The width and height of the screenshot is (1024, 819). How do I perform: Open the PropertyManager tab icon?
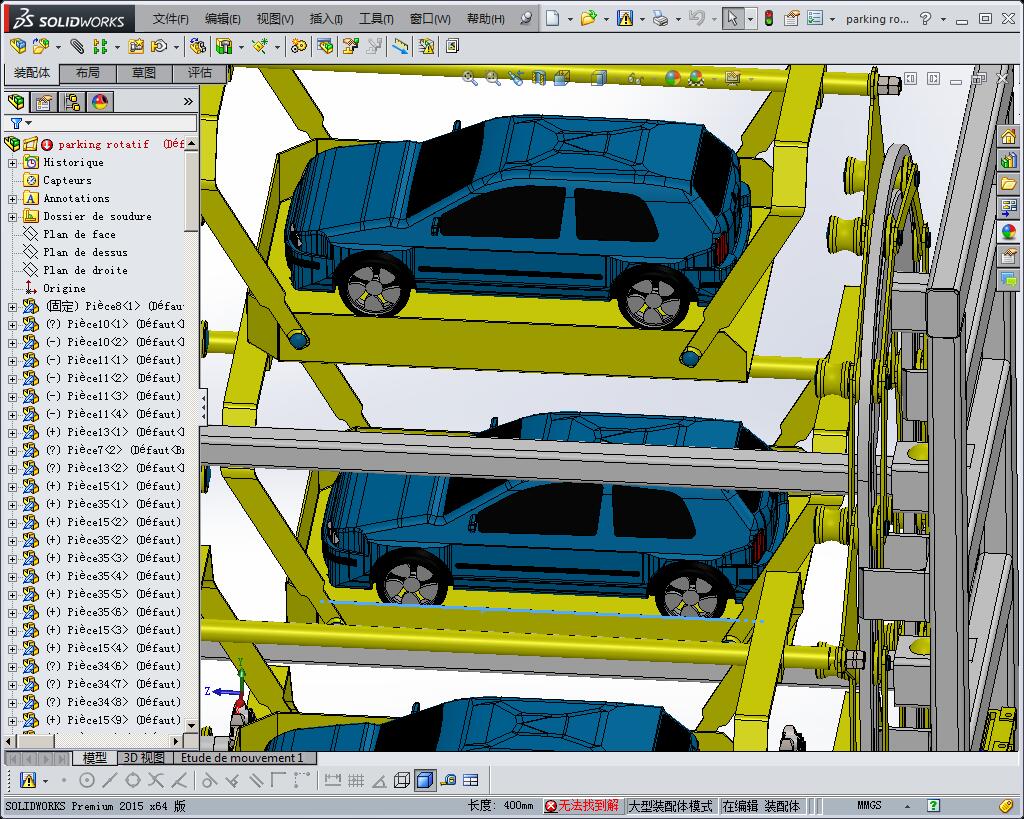tap(44, 102)
